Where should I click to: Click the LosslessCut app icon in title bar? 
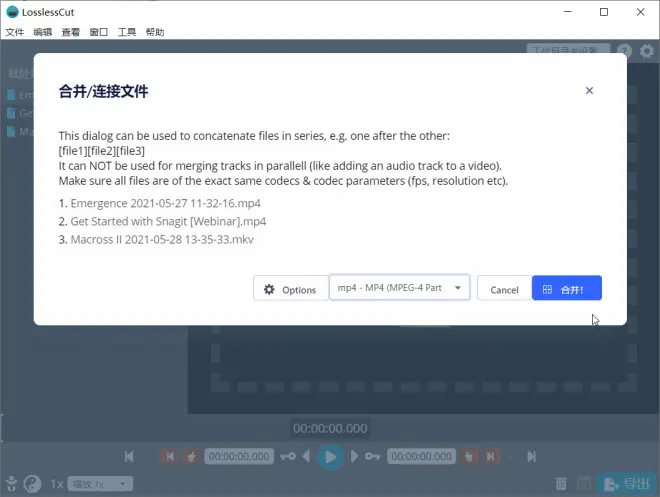12,12
